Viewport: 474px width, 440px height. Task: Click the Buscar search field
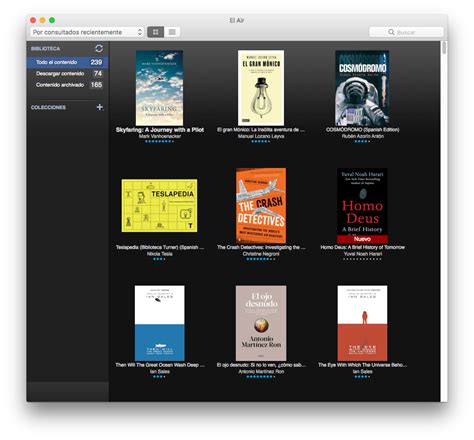(406, 32)
